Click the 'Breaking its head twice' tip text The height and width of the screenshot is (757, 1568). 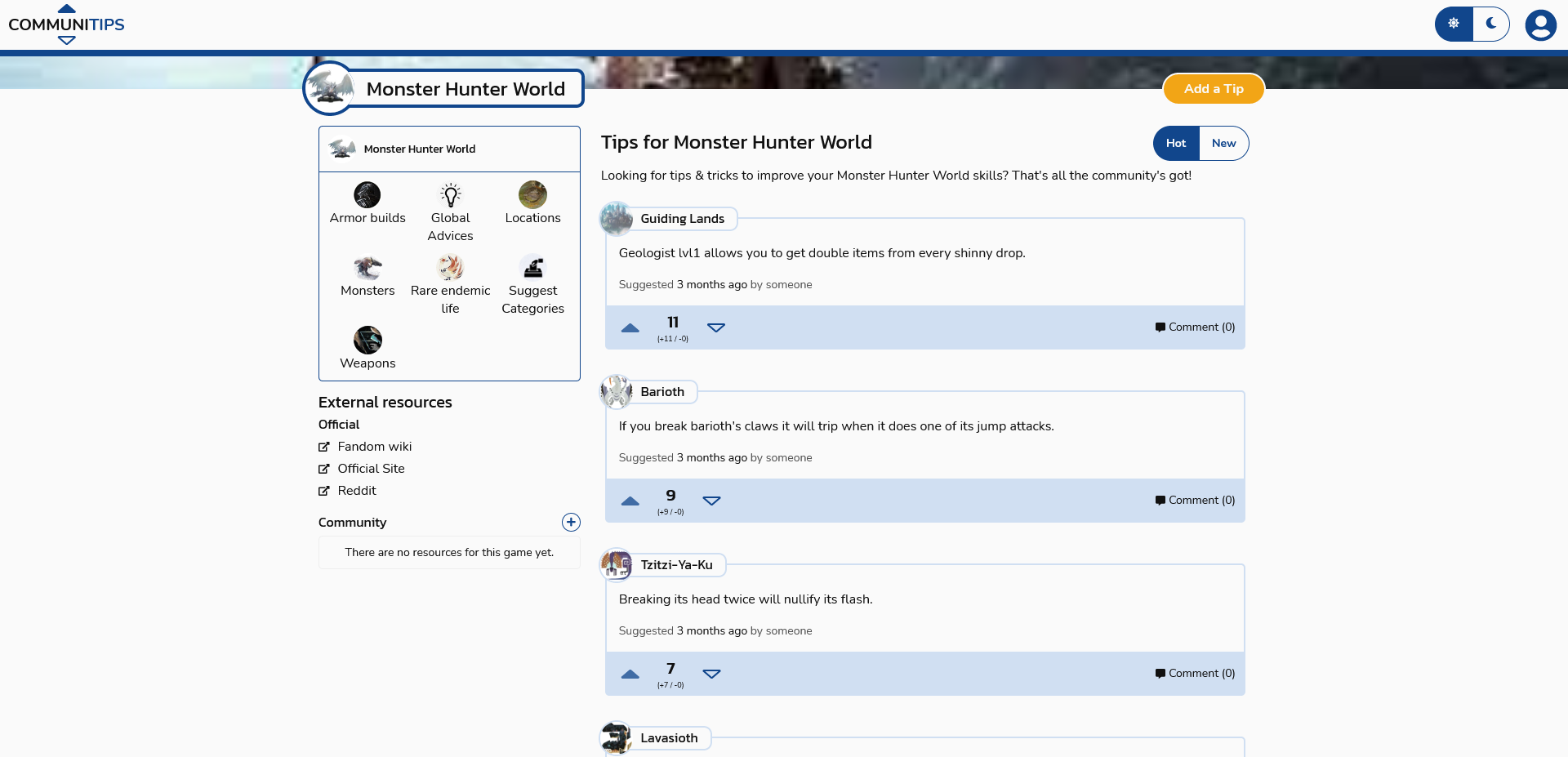746,599
